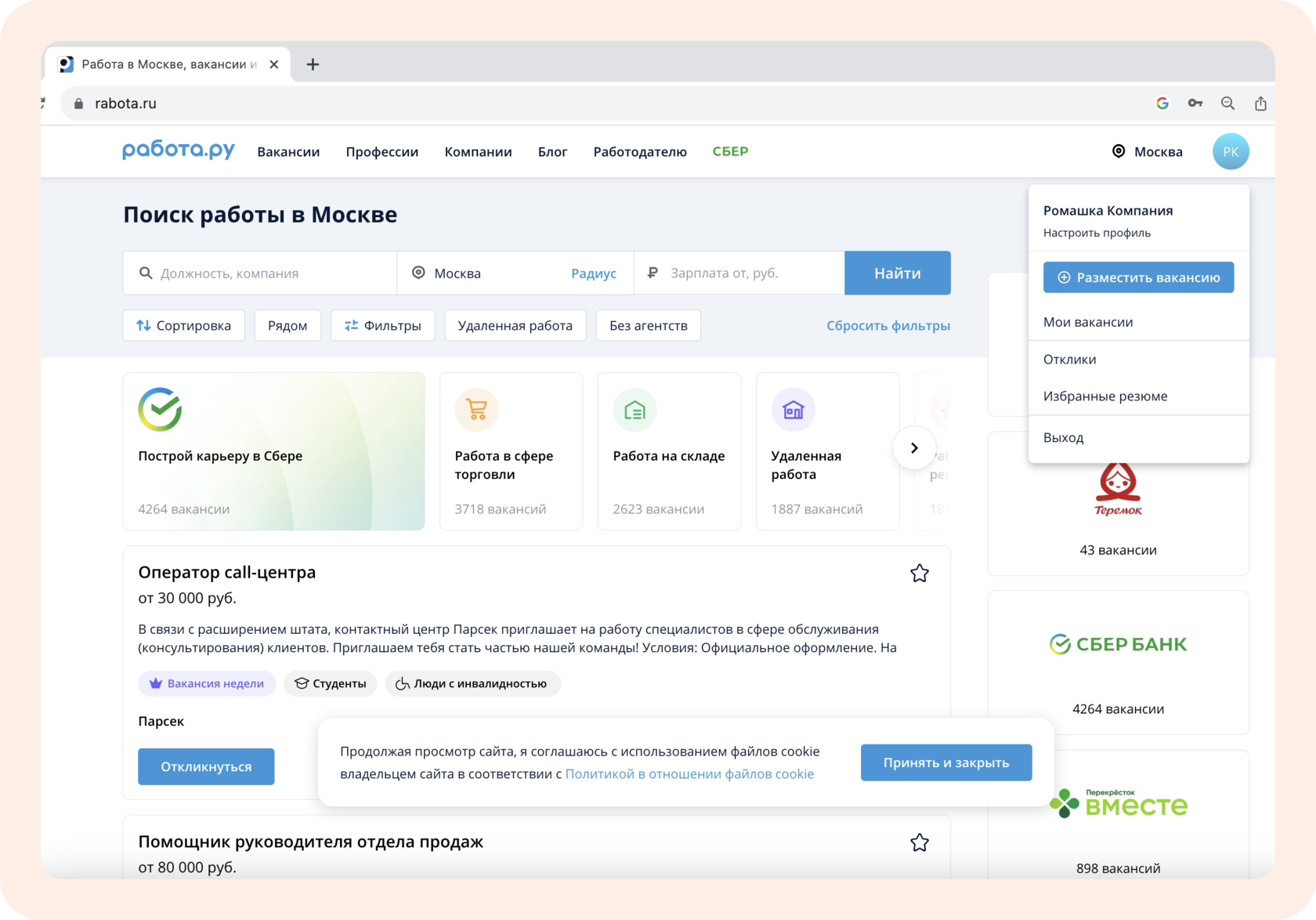Open the Радиус option
Viewport: 1316px width, 920px height.
point(594,273)
